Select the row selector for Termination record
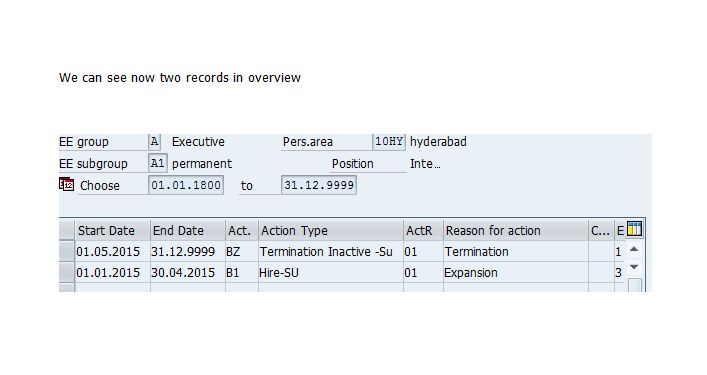This screenshot has width=707, height=375. pos(67,252)
